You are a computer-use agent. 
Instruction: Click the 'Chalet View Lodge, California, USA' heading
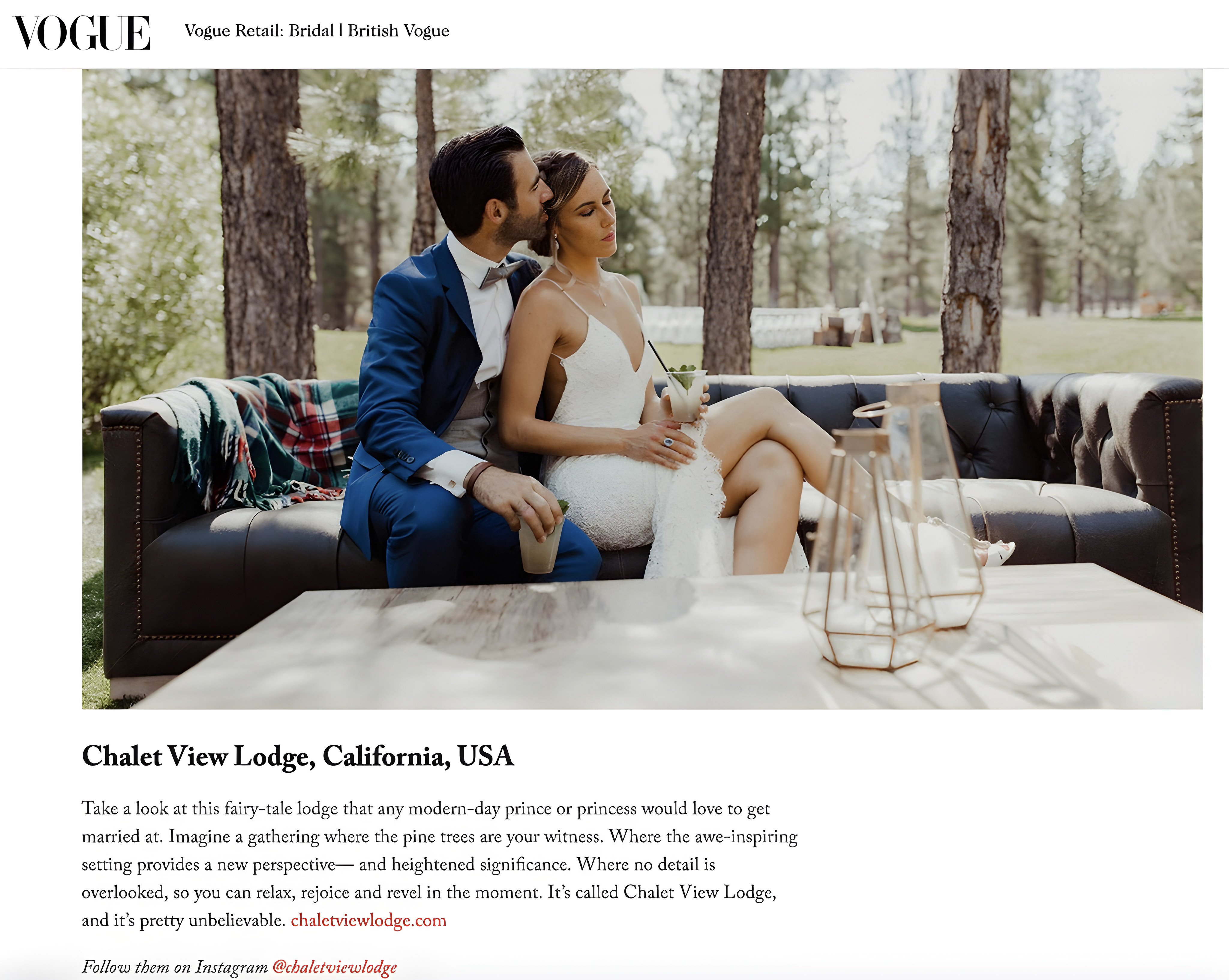click(x=298, y=757)
